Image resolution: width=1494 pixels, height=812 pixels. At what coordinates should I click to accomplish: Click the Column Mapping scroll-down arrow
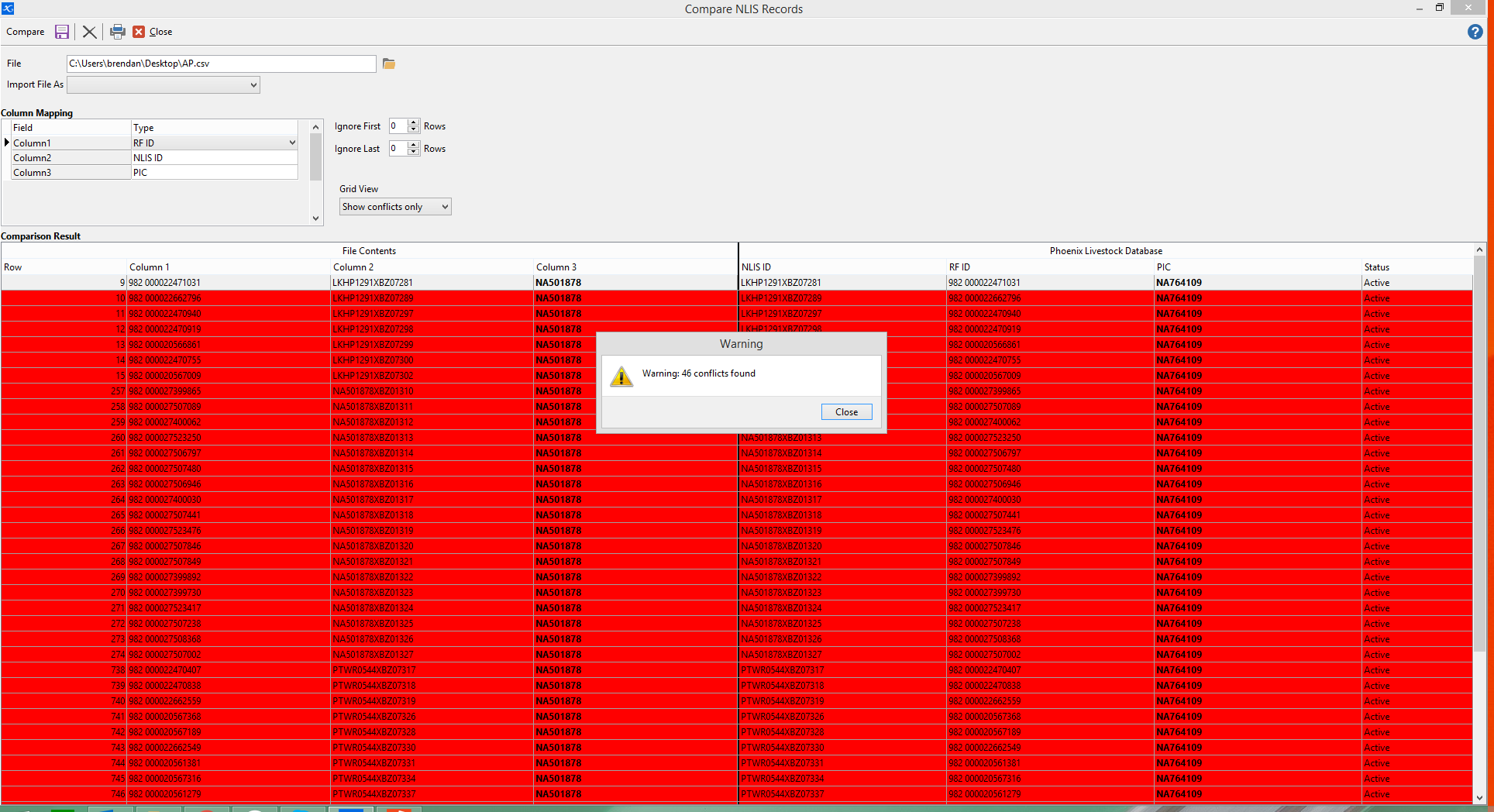315,218
